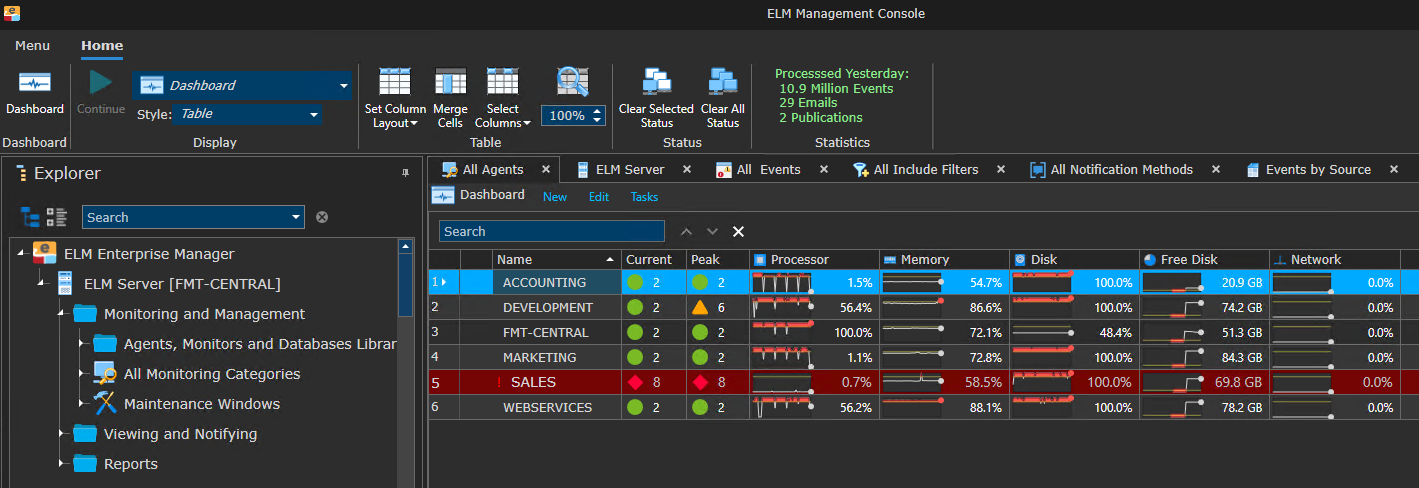Open the Menu ribbon tab
The image size is (1419, 488).
tap(32, 45)
